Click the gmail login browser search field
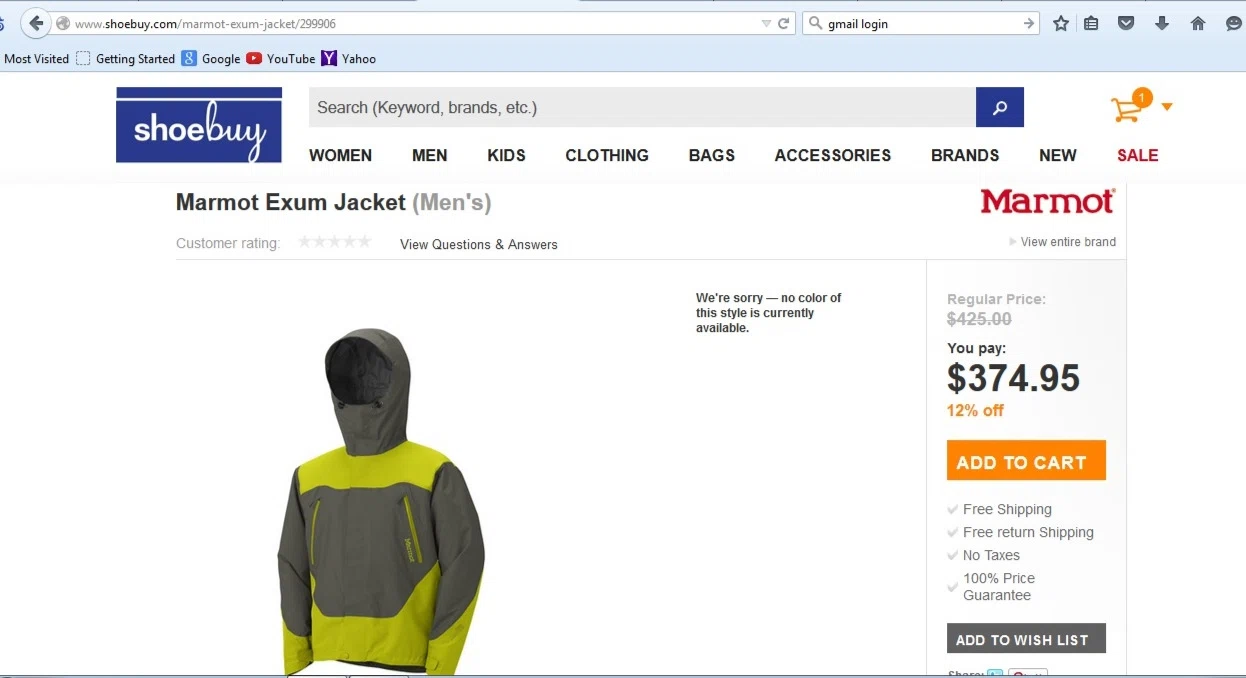The image size is (1246, 678). [922, 24]
